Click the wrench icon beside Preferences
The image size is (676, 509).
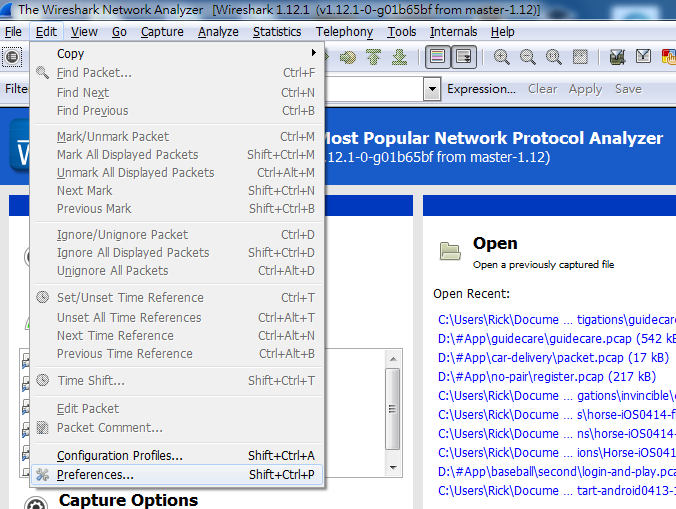[42, 475]
